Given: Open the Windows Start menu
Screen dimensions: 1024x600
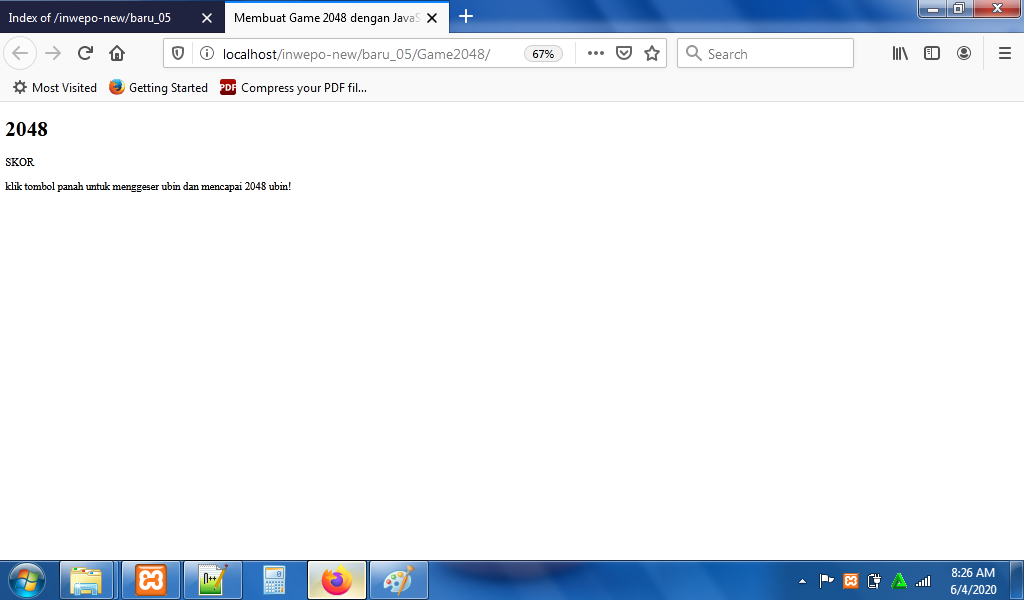Looking at the screenshot, I should [26, 580].
